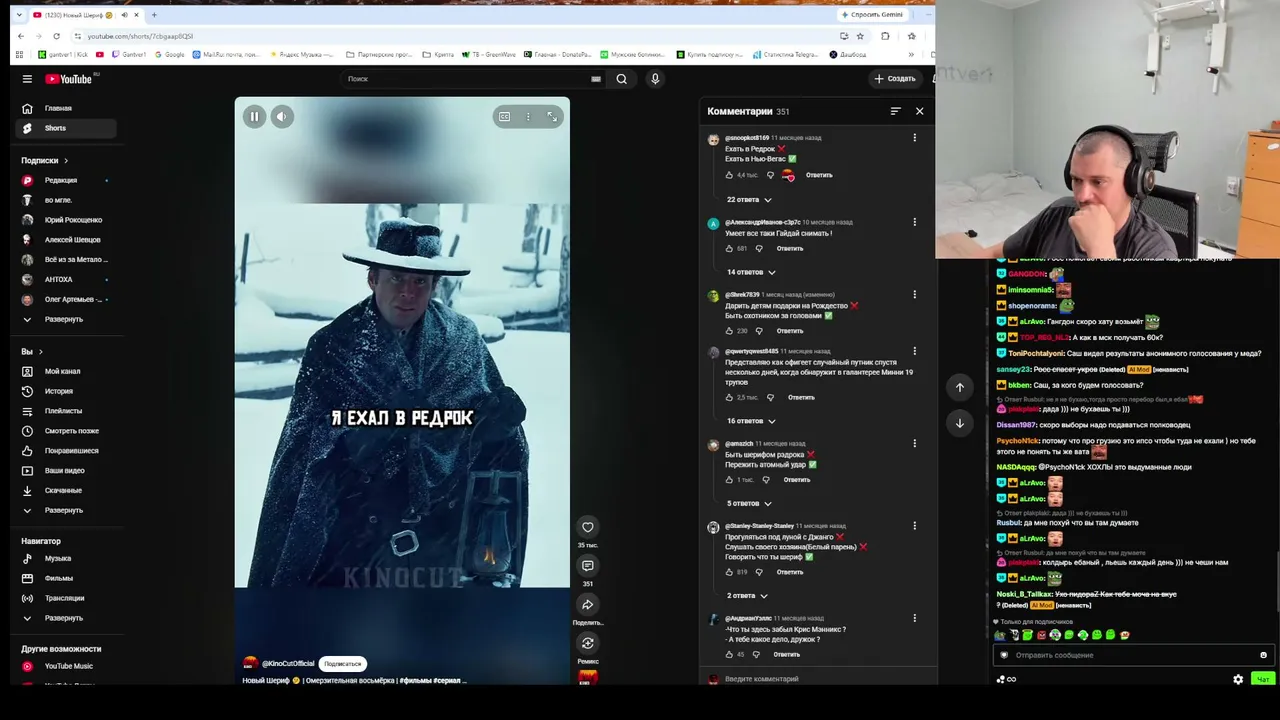Sort comments using the sort icon
1280x720 pixels.
click(895, 111)
